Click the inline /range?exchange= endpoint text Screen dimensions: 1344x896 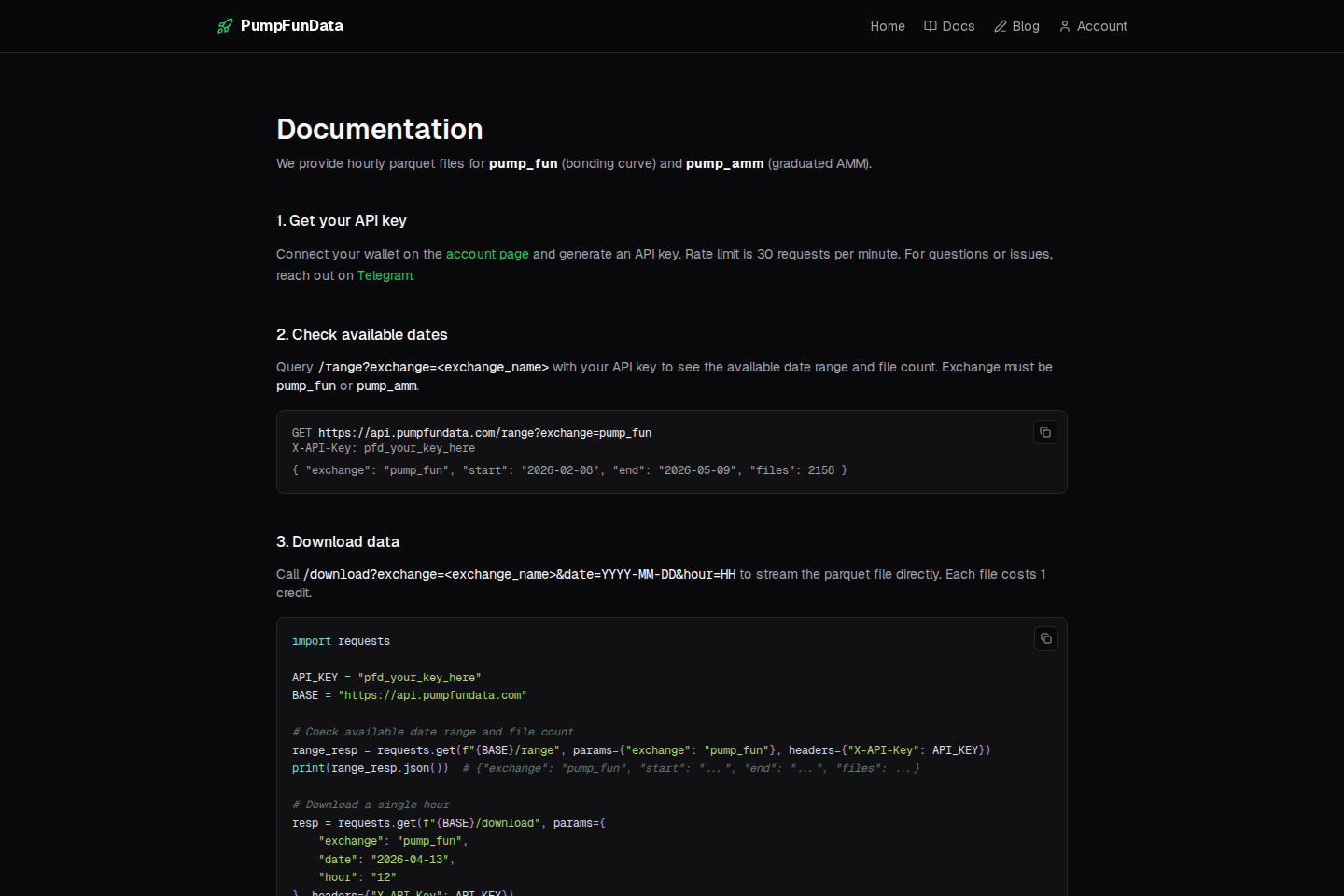433,367
